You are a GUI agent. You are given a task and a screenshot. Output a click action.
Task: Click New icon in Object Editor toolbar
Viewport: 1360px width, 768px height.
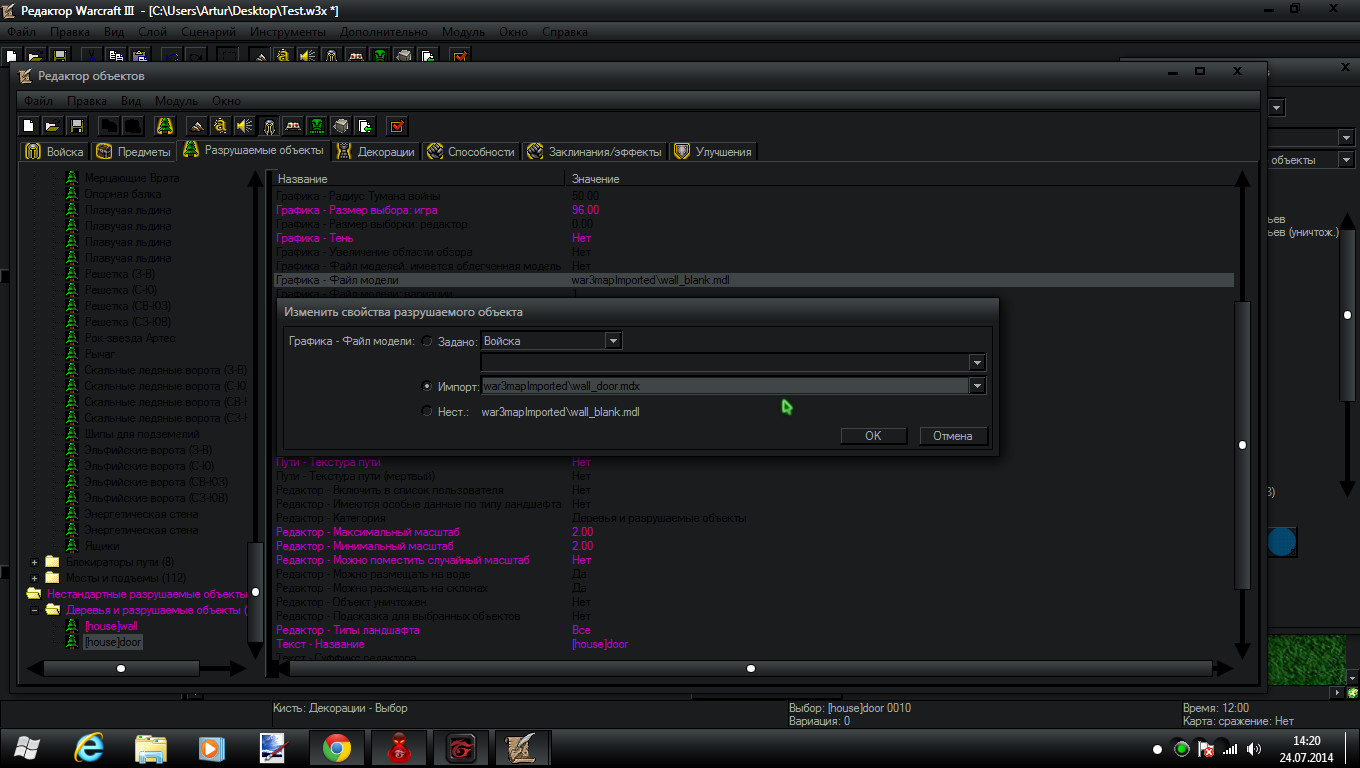tap(29, 126)
